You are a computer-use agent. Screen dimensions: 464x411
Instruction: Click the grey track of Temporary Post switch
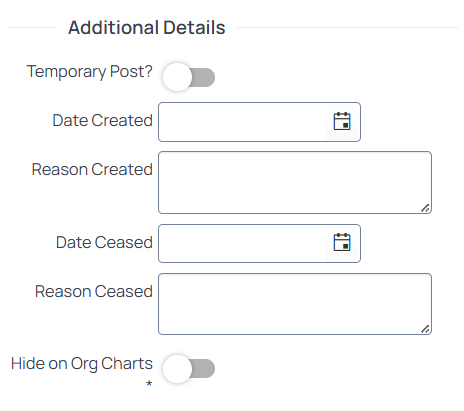[203, 77]
